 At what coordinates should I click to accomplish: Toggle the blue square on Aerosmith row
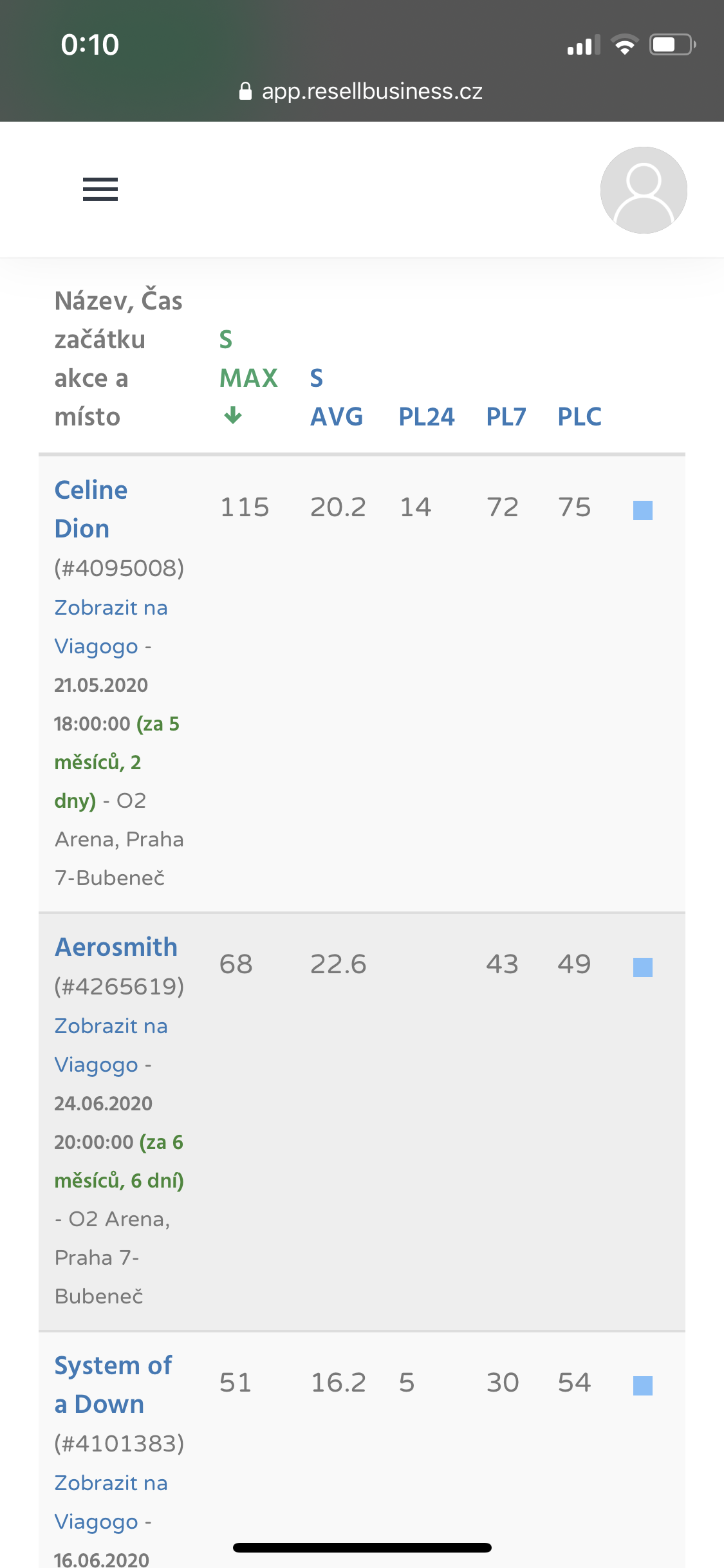point(643,967)
